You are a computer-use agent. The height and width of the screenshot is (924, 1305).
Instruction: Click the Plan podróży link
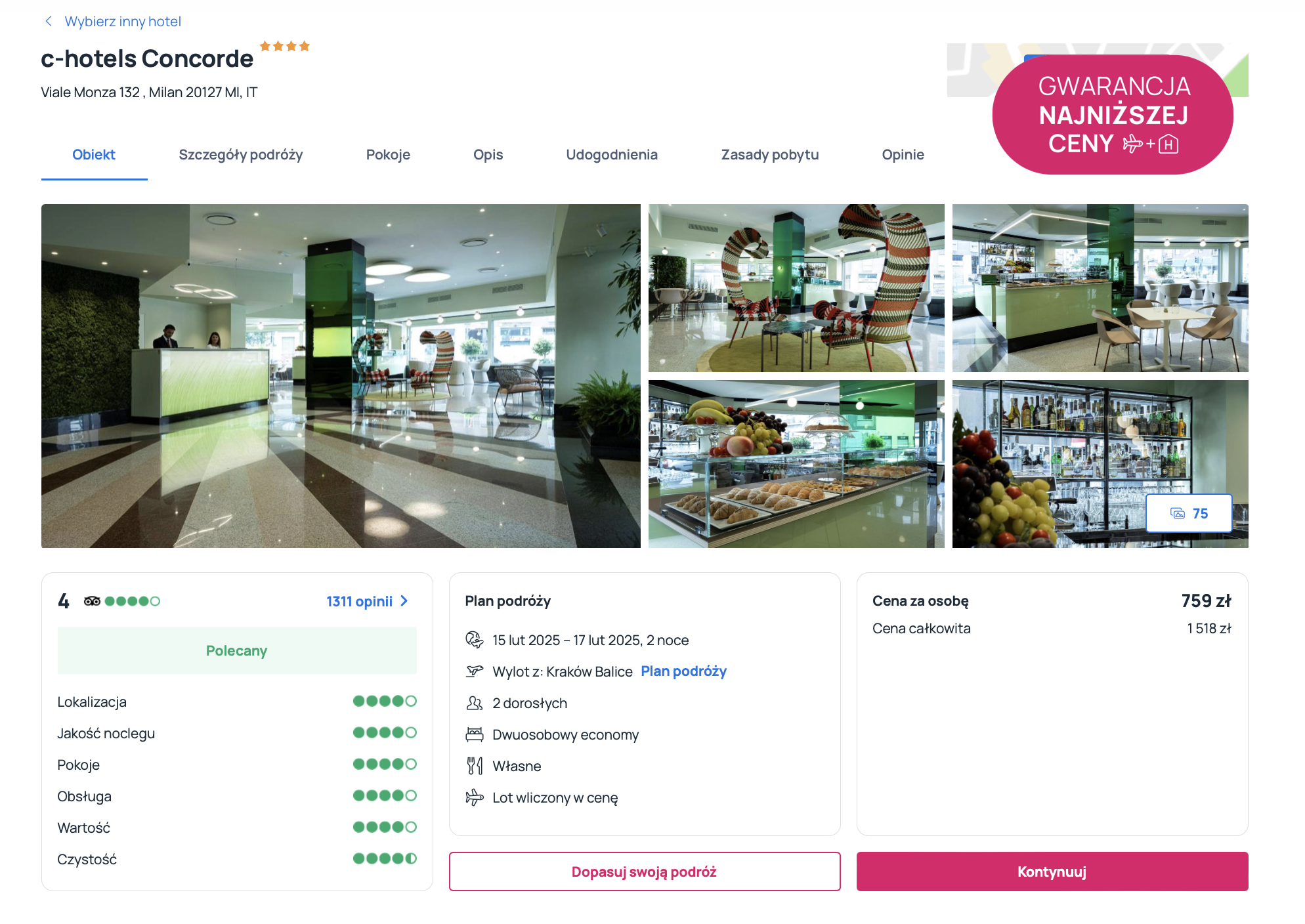(x=684, y=671)
